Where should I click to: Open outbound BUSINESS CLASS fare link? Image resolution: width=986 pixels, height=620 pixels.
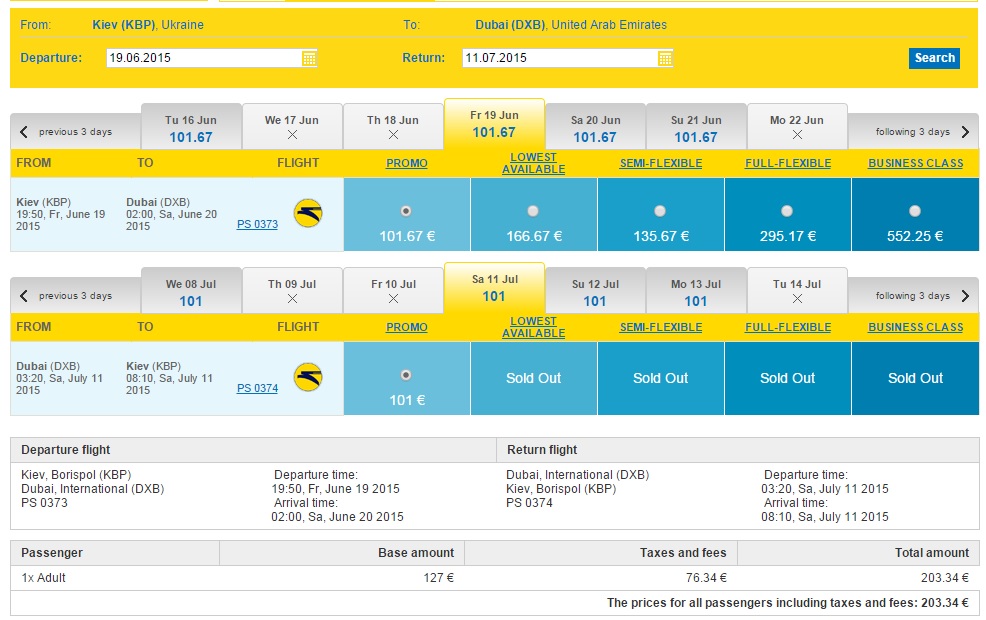click(916, 163)
